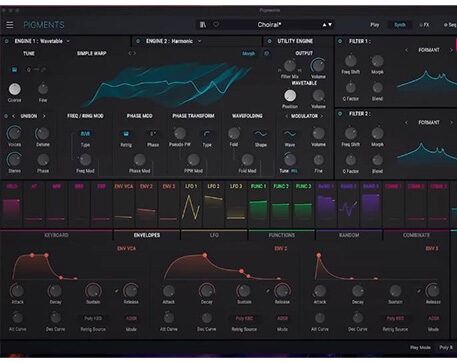Image resolution: width=457 pixels, height=363 pixels.
Task: Select the next Unison mode arrow
Action: (x=44, y=116)
